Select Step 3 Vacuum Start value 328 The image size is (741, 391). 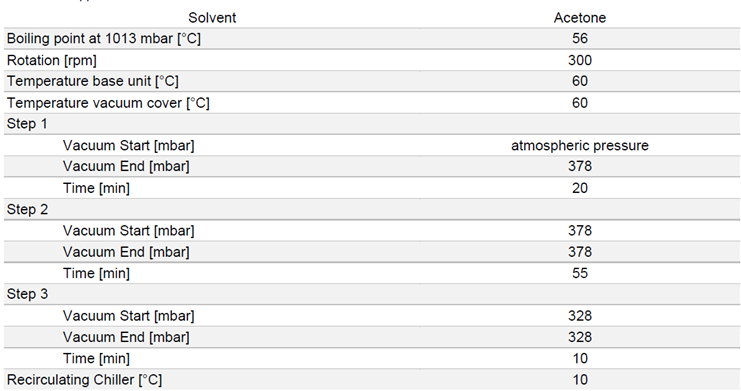[580, 316]
